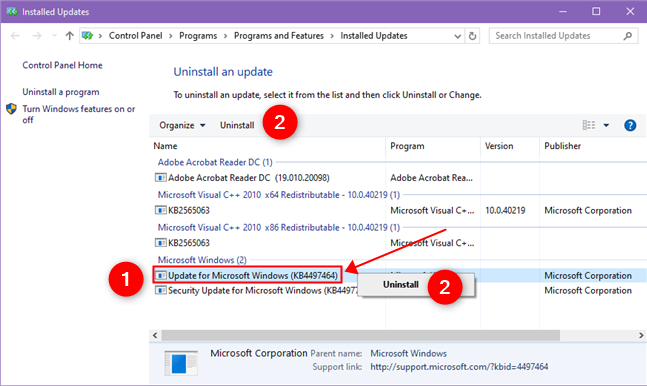This screenshot has height=386, width=647.
Task: Click the horizontal scrollbar thumb
Action: [x=361, y=335]
